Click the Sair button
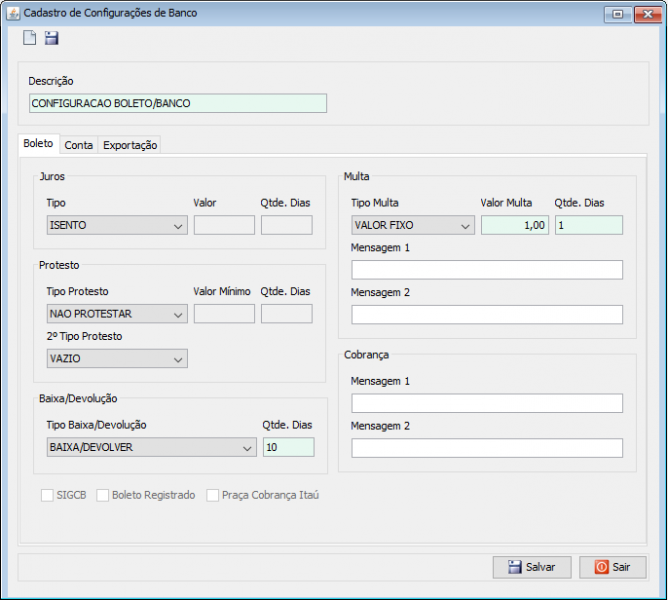The image size is (668, 600). click(613, 567)
